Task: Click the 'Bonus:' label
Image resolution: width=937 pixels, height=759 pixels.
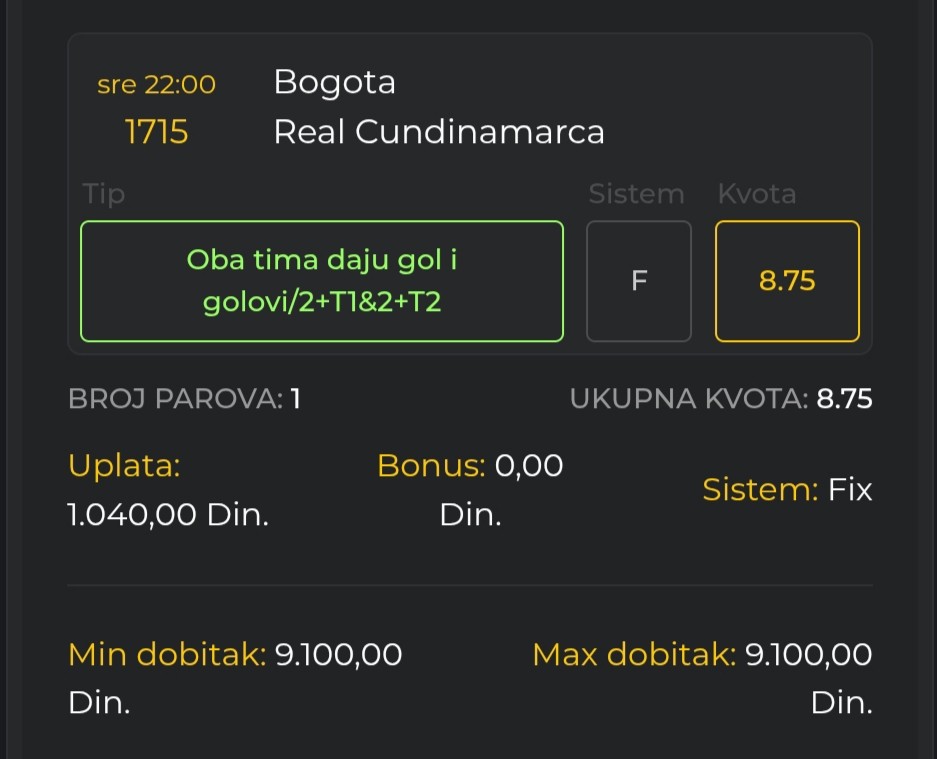Action: [430, 465]
